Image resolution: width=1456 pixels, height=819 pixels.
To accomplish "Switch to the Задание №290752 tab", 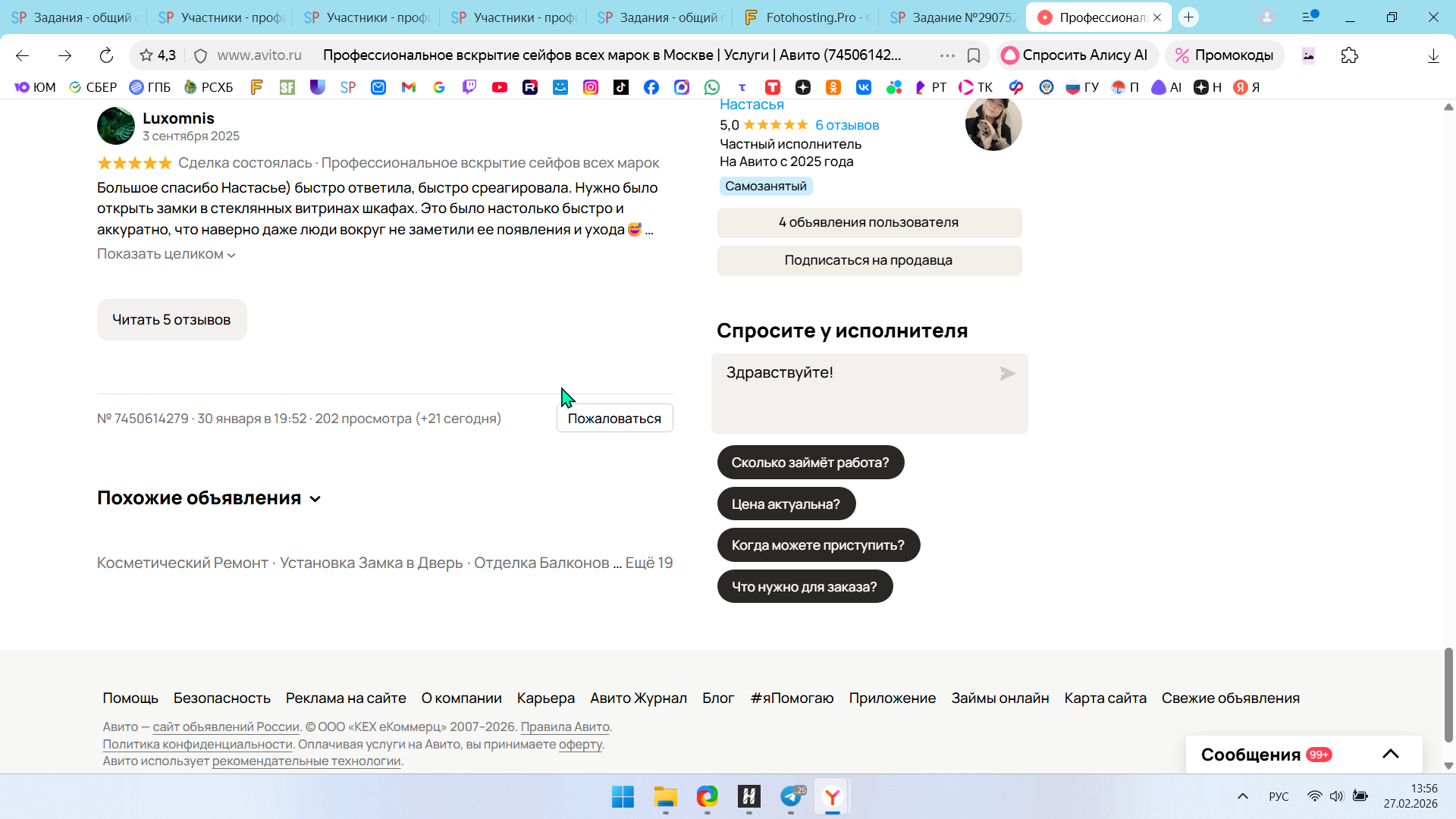I will 954,17.
